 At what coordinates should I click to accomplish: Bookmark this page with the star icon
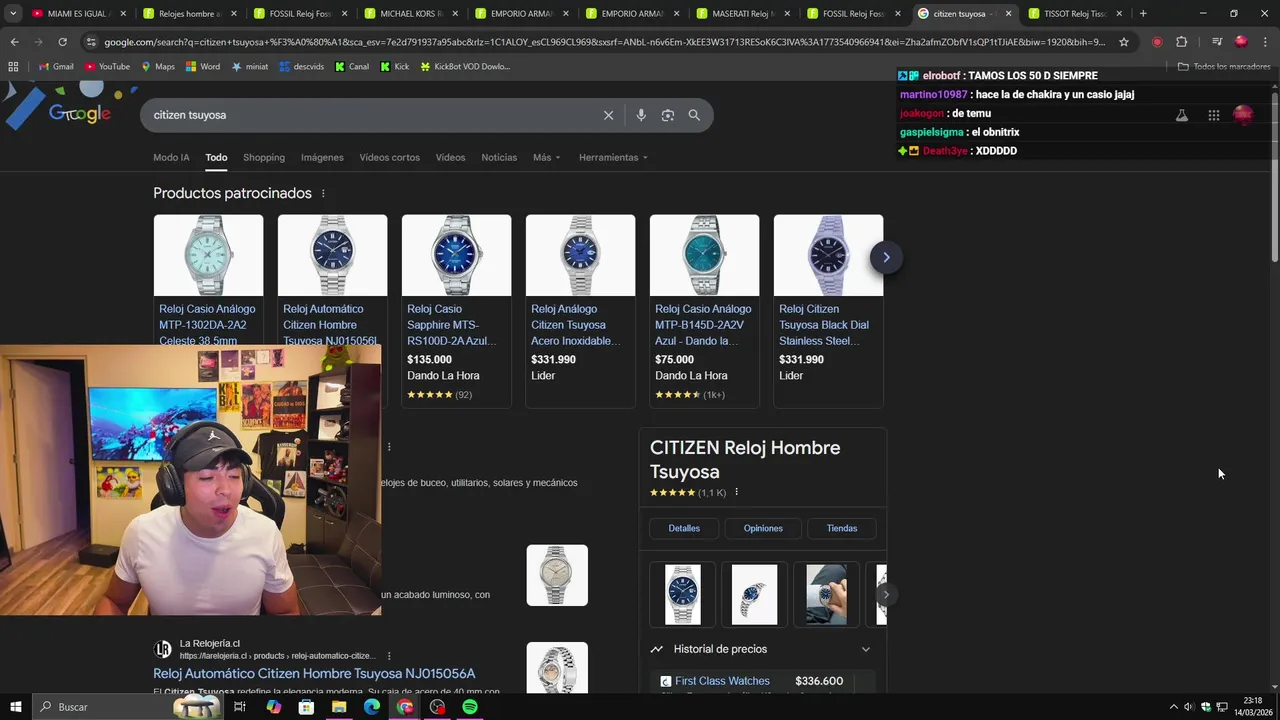click(x=1124, y=42)
